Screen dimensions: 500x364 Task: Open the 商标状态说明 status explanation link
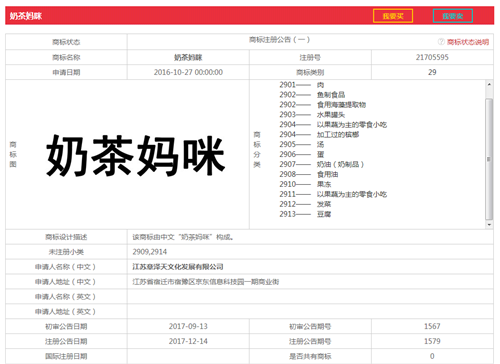pyautogui.click(x=468, y=42)
